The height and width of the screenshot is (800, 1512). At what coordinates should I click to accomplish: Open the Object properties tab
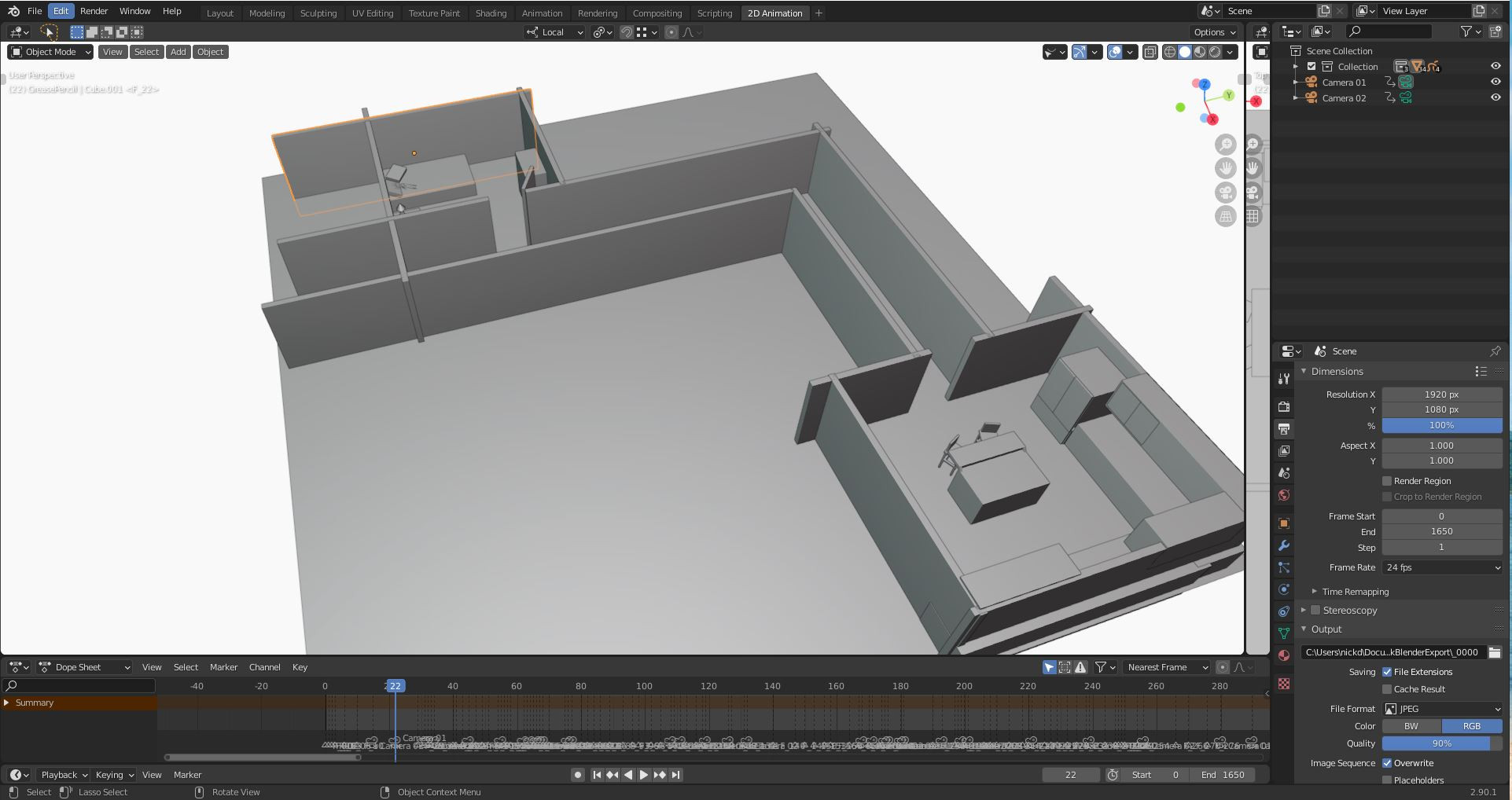coord(1284,523)
